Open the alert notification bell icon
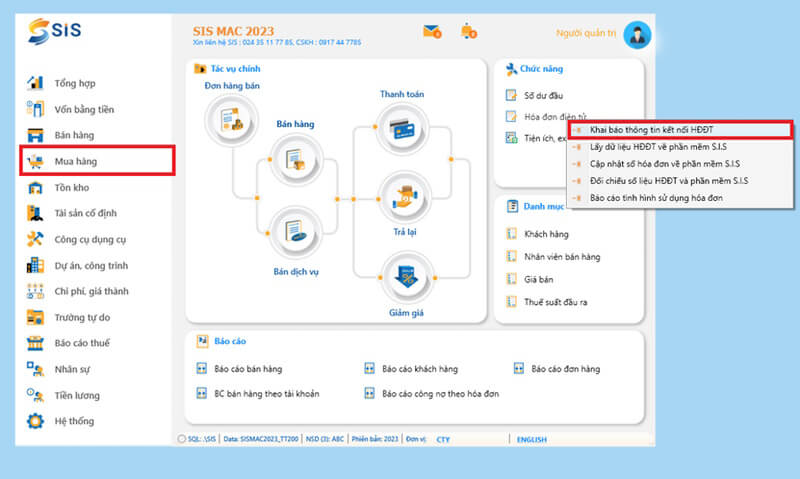Screen dimensions: 800x479 tap(468, 32)
